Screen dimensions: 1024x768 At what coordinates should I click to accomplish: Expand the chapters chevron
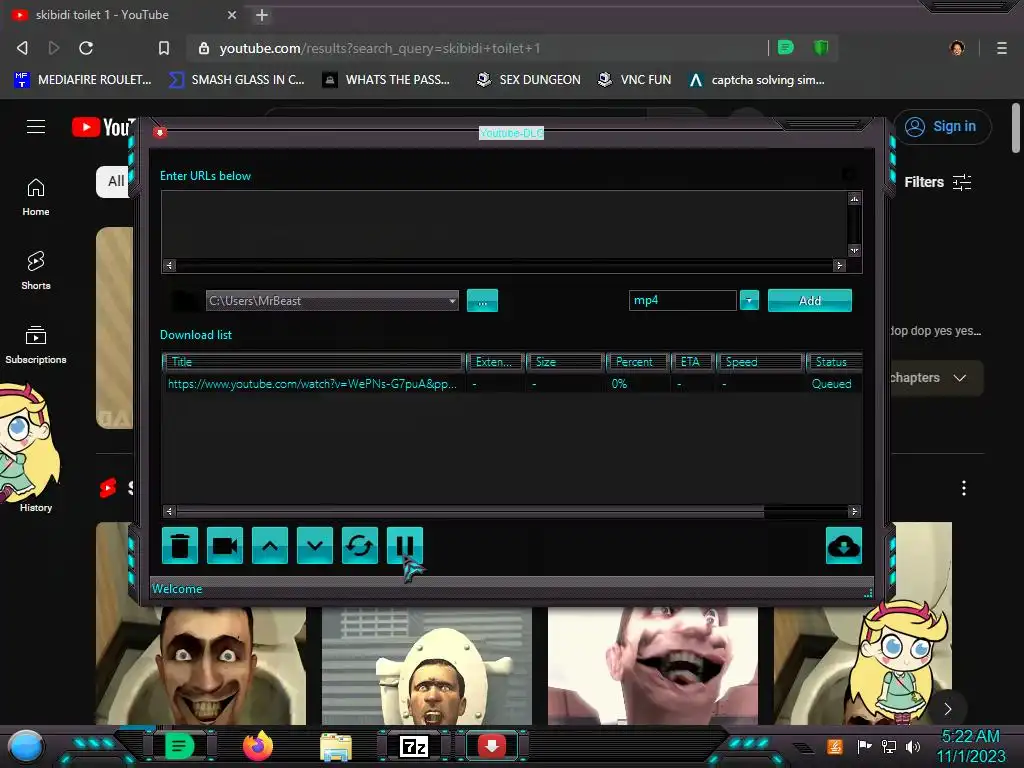[959, 377]
